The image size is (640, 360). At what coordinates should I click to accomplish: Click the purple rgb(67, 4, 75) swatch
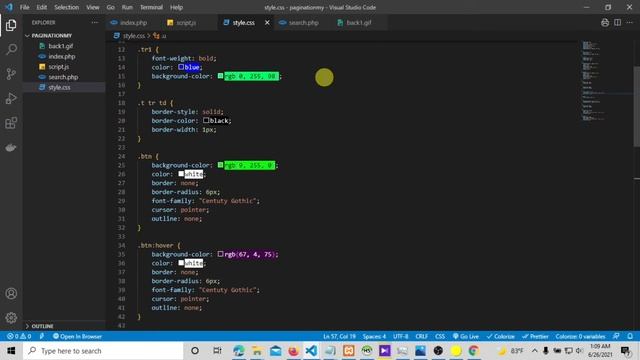[220, 254]
